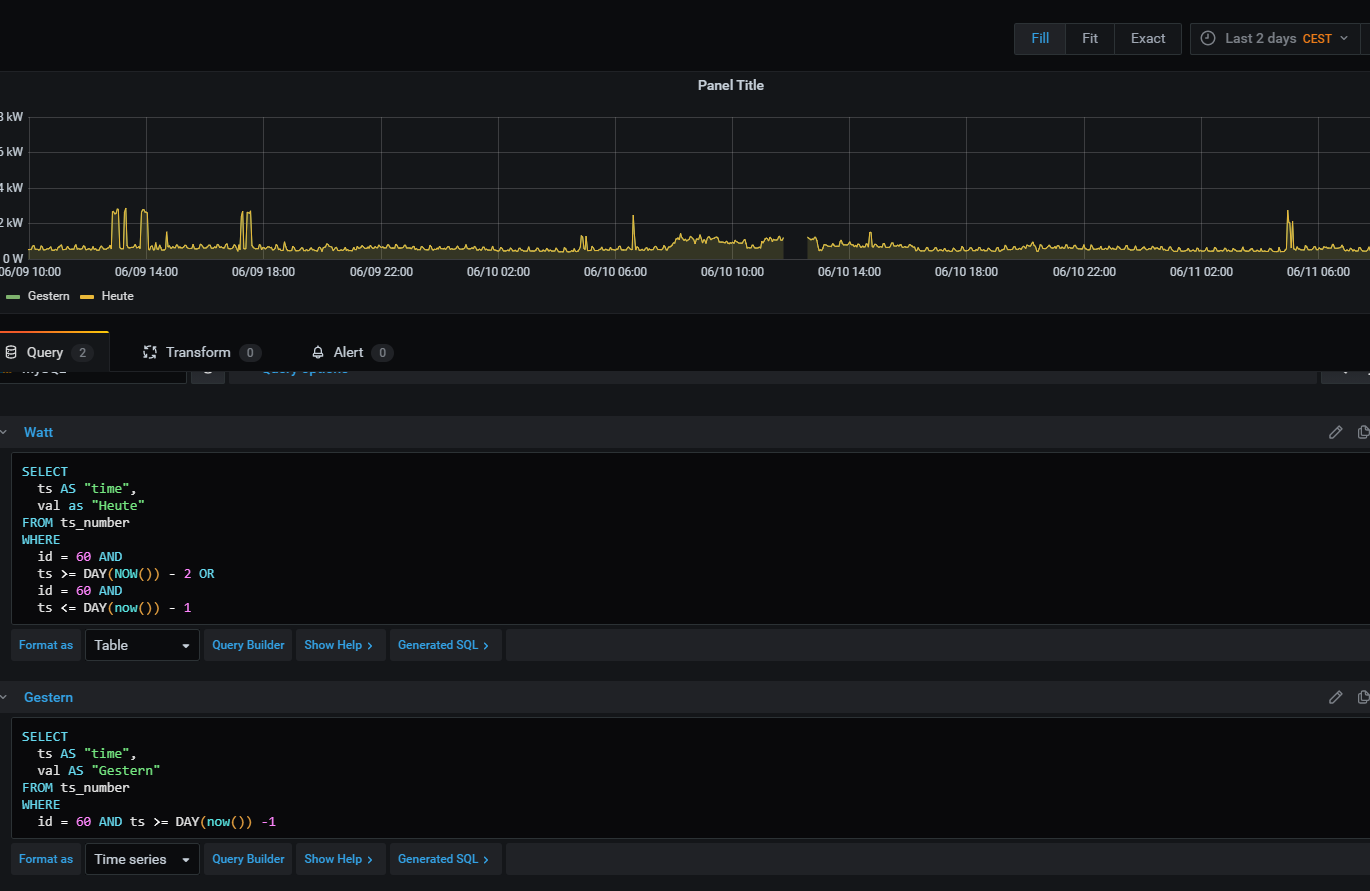1370x891 pixels.
Task: Open Query Builder for Watt query
Action: (248, 645)
